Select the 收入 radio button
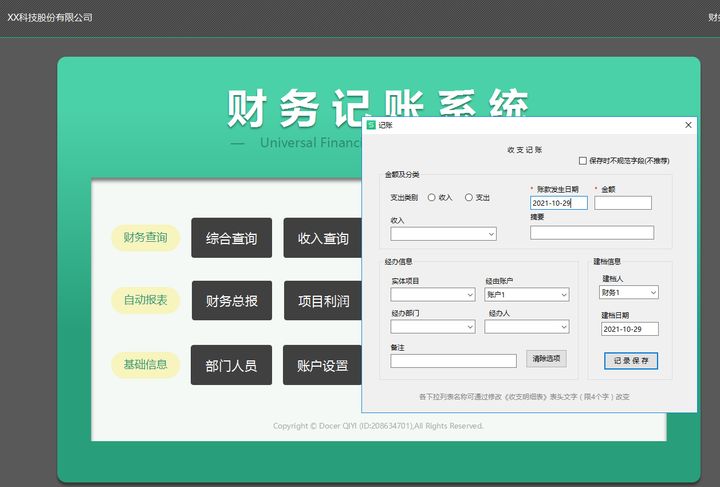The width and height of the screenshot is (720, 487). [431, 197]
